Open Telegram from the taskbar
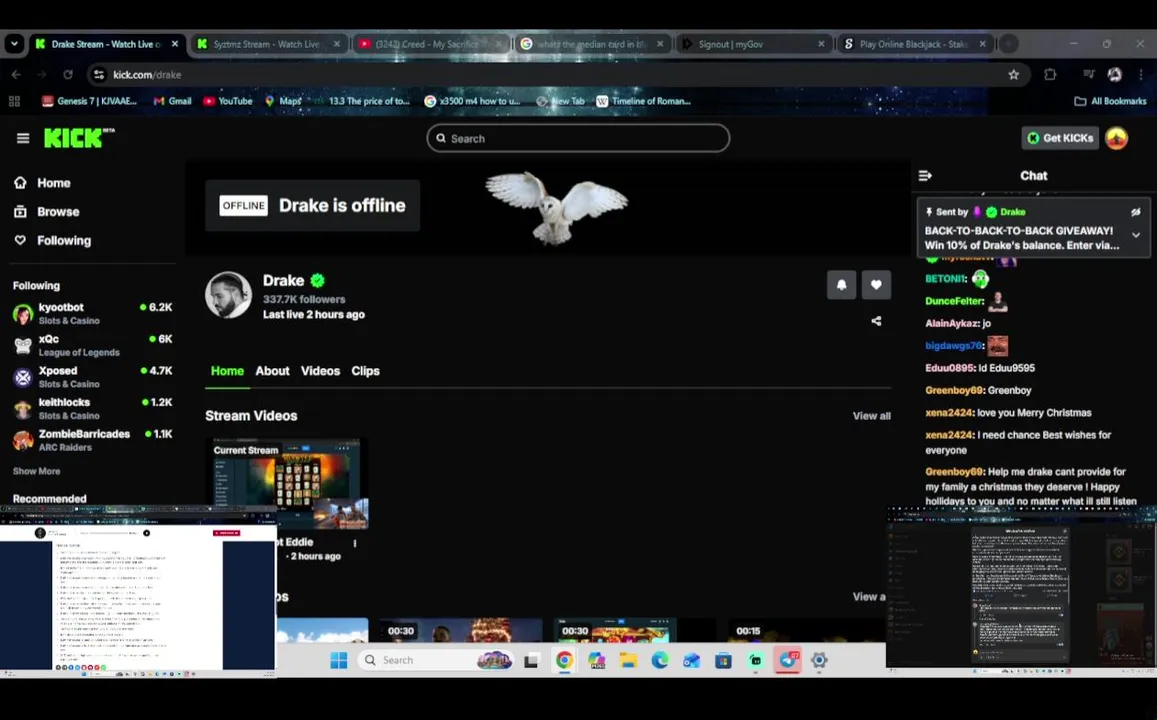This screenshot has height=720, width=1157. pyautogui.click(x=787, y=660)
